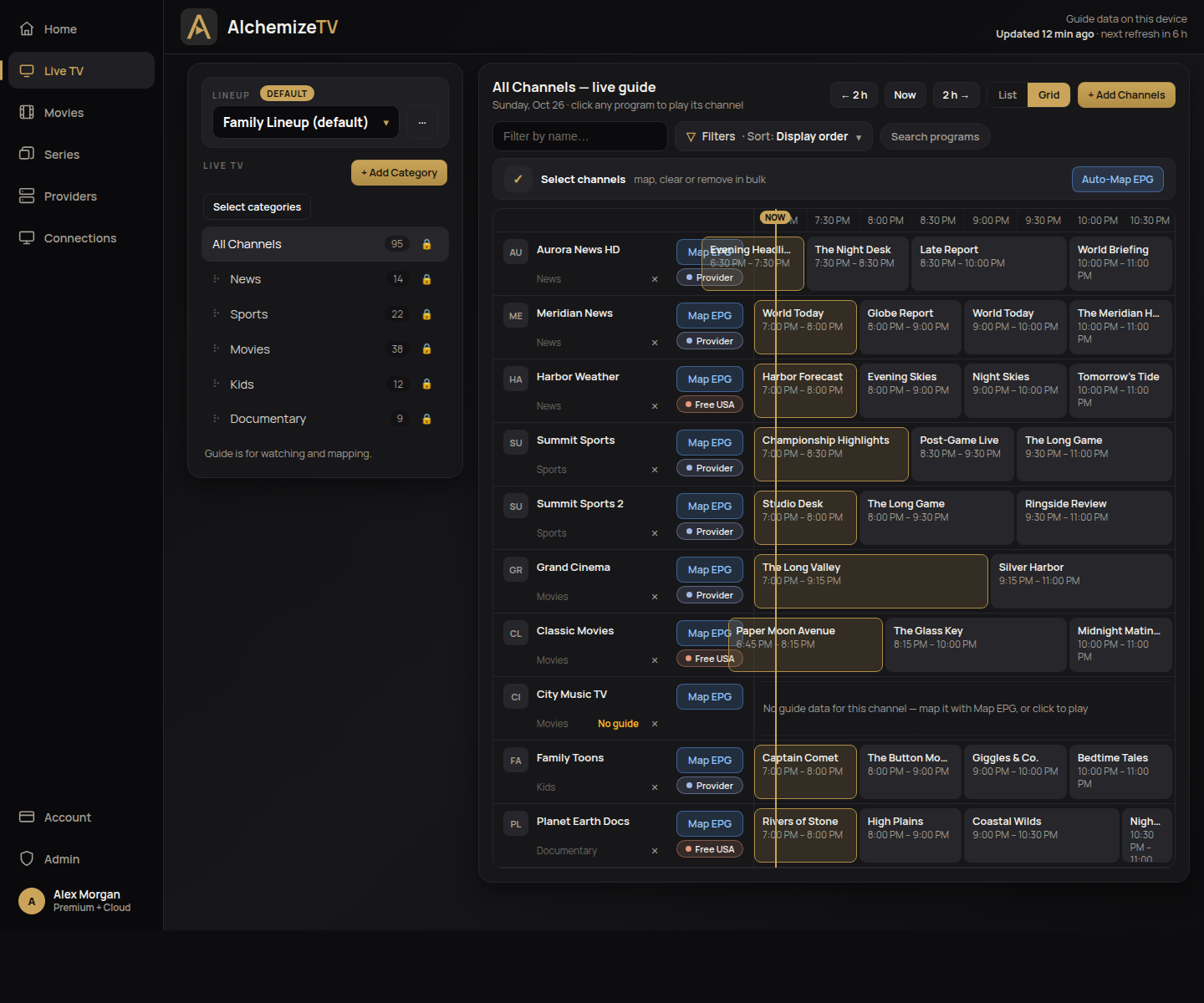Click the drag handle beside Movies category
The image size is (1204, 1003).
coord(216,349)
